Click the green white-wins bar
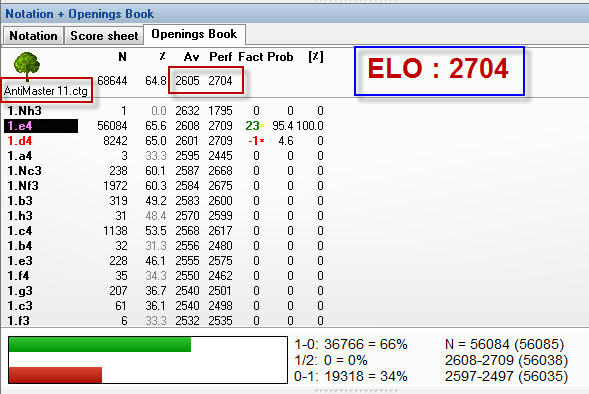 (100, 344)
